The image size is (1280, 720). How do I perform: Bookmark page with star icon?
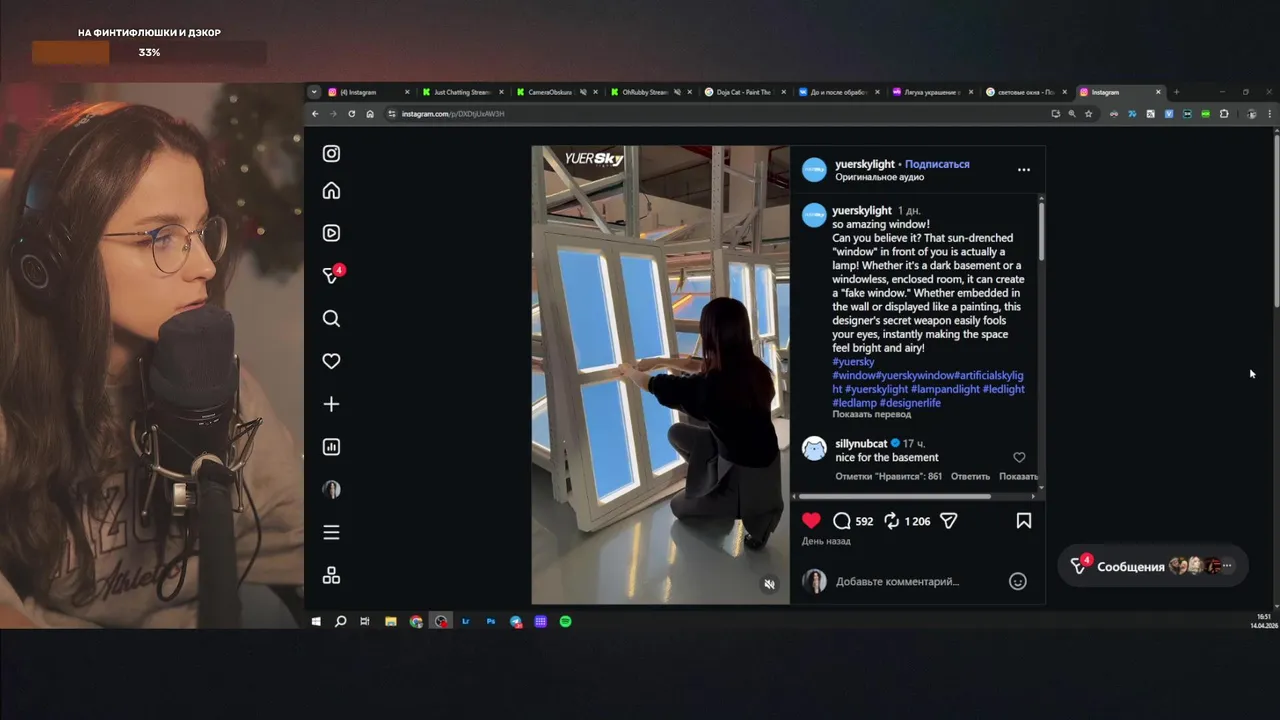pyautogui.click(x=1089, y=114)
